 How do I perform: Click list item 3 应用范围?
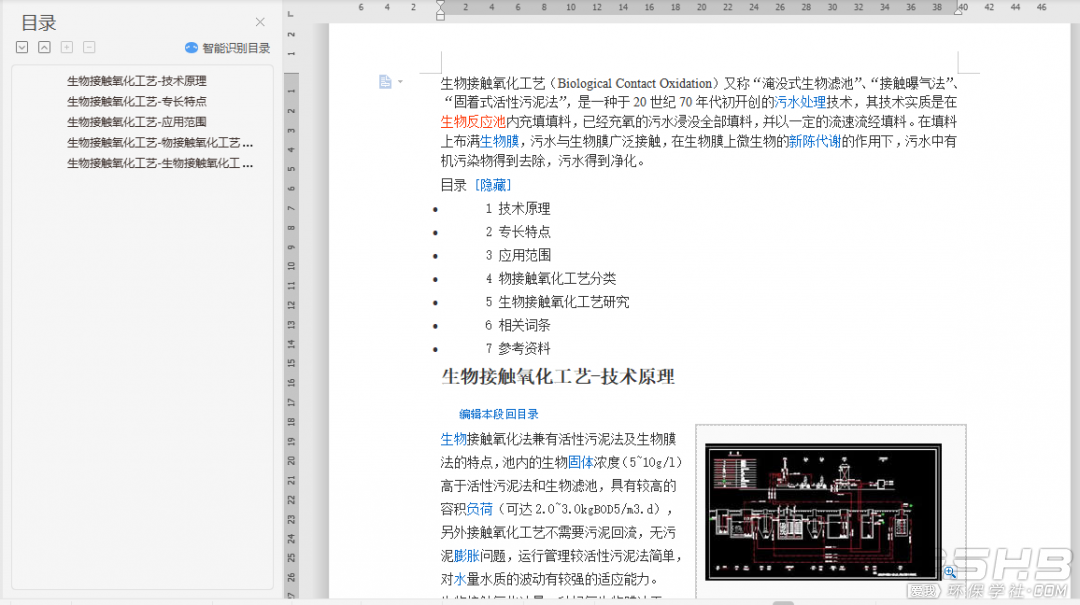click(x=517, y=255)
